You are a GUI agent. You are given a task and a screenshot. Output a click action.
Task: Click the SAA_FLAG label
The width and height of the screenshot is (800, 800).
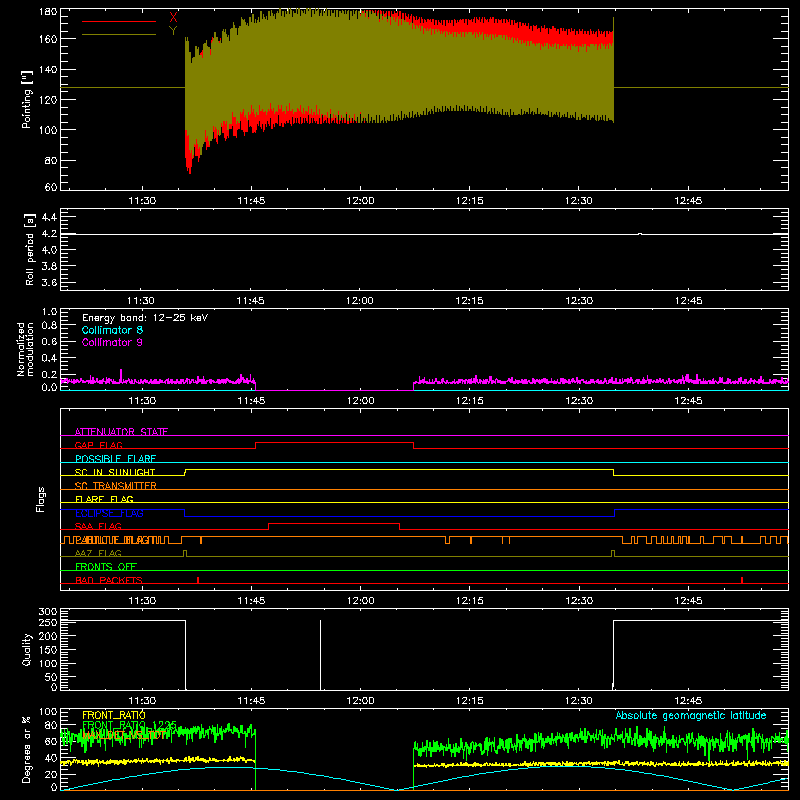(x=98, y=526)
